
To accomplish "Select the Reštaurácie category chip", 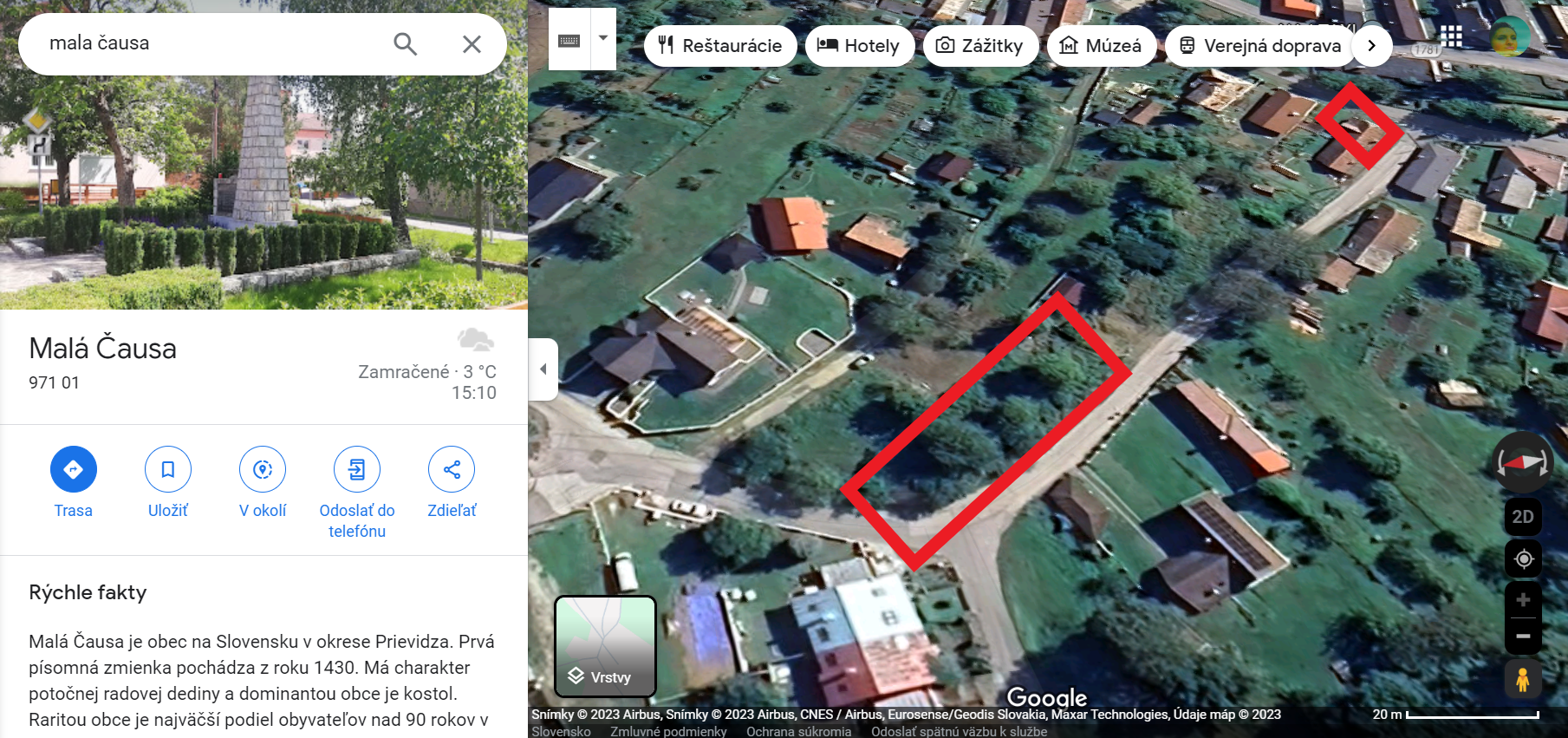I will click(x=720, y=46).
